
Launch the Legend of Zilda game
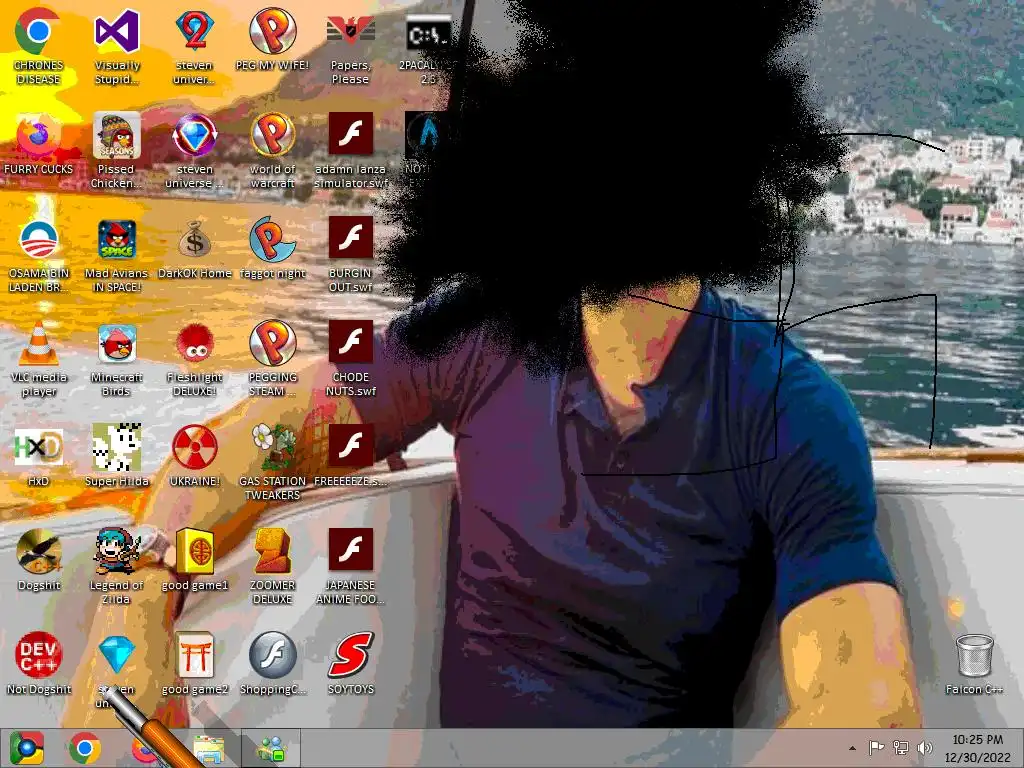click(x=116, y=552)
